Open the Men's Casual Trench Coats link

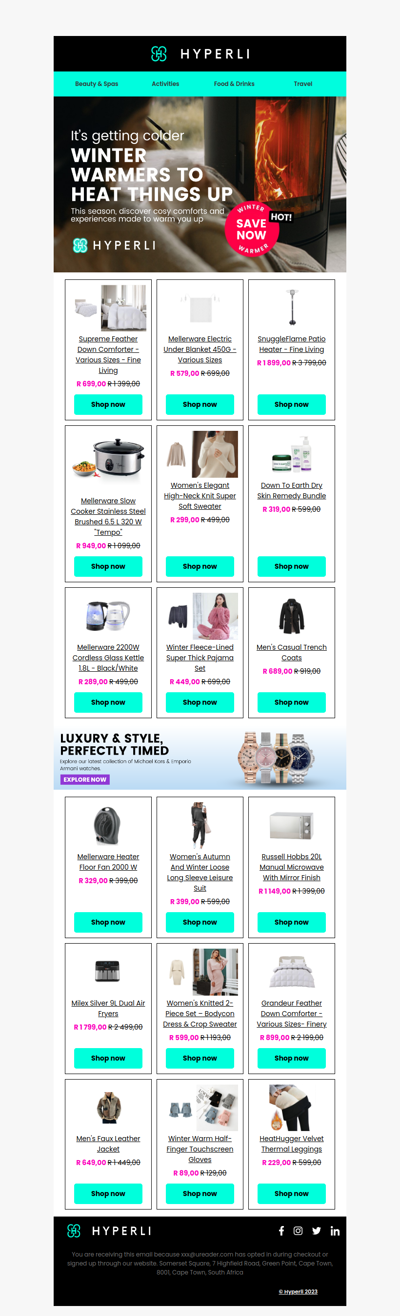pos(291,652)
